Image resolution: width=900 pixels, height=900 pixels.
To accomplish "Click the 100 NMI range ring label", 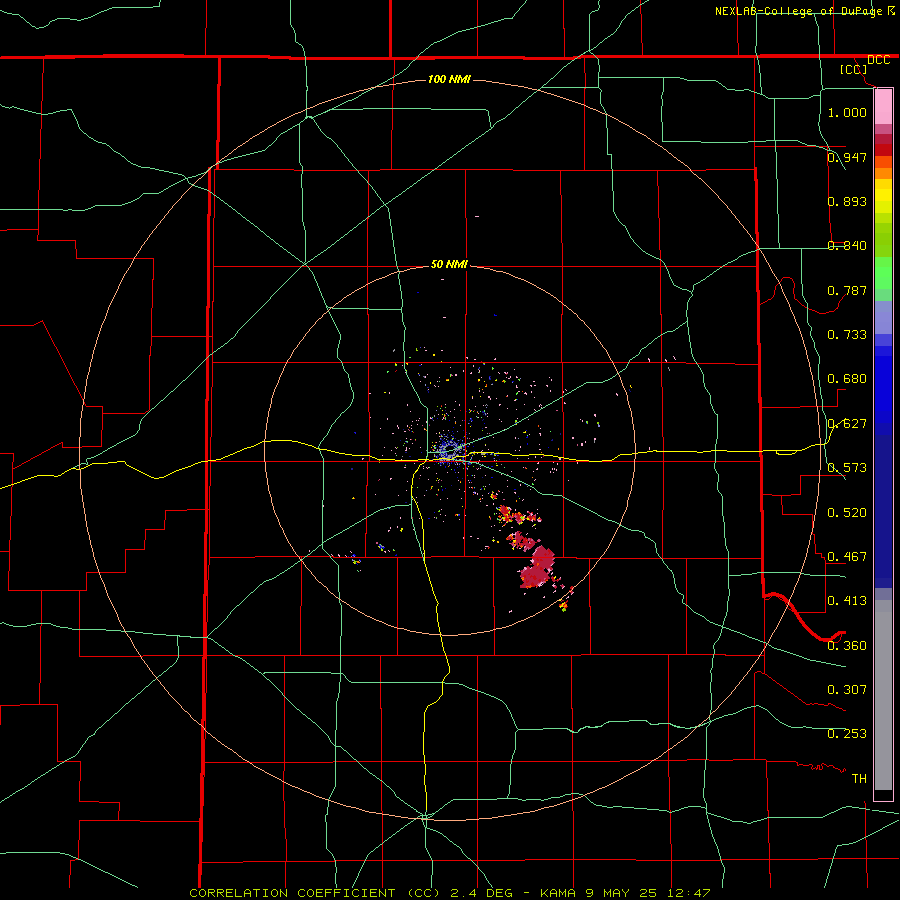I will 449,79.
